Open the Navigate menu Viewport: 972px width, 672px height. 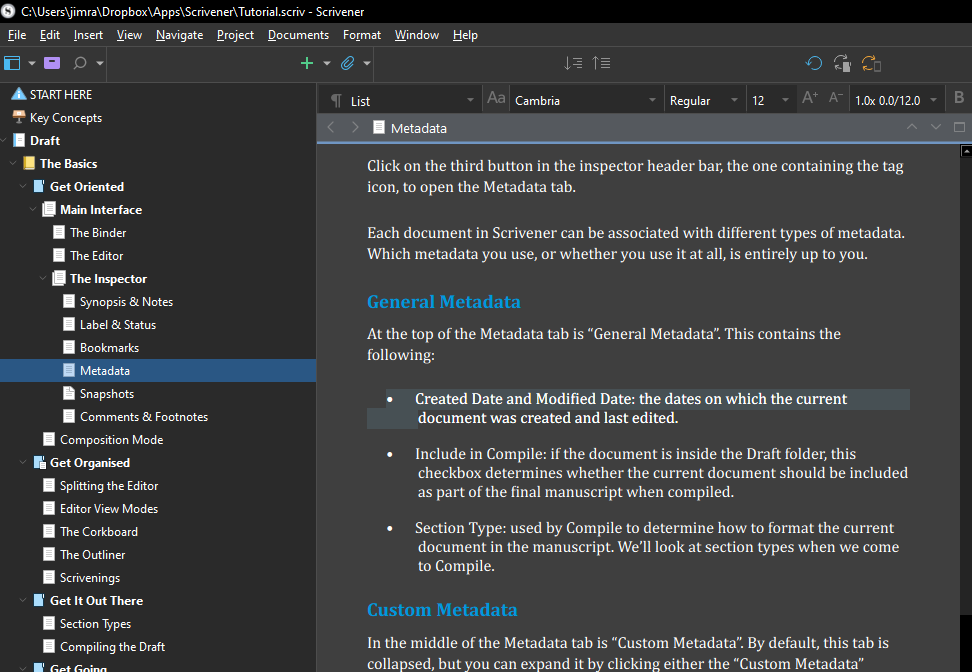click(x=179, y=35)
